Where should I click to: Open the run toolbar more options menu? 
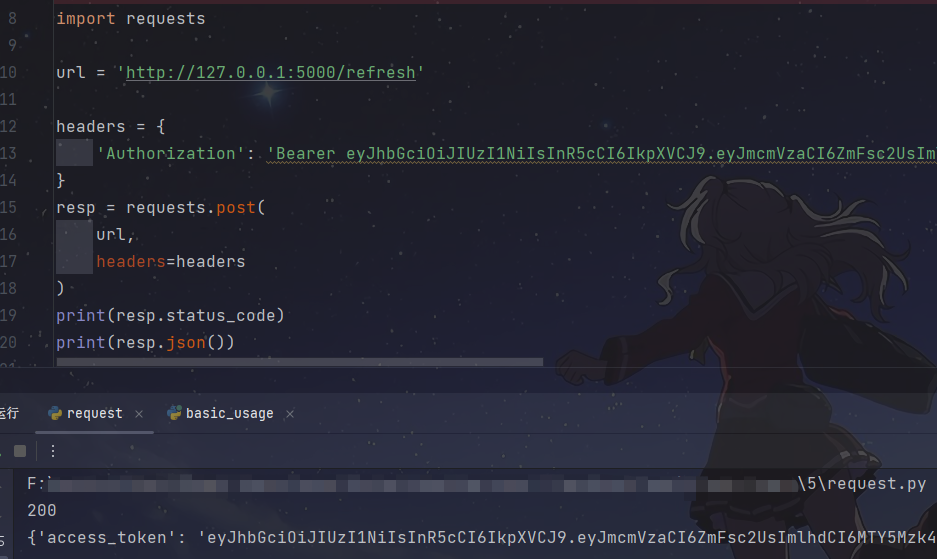tap(53, 451)
